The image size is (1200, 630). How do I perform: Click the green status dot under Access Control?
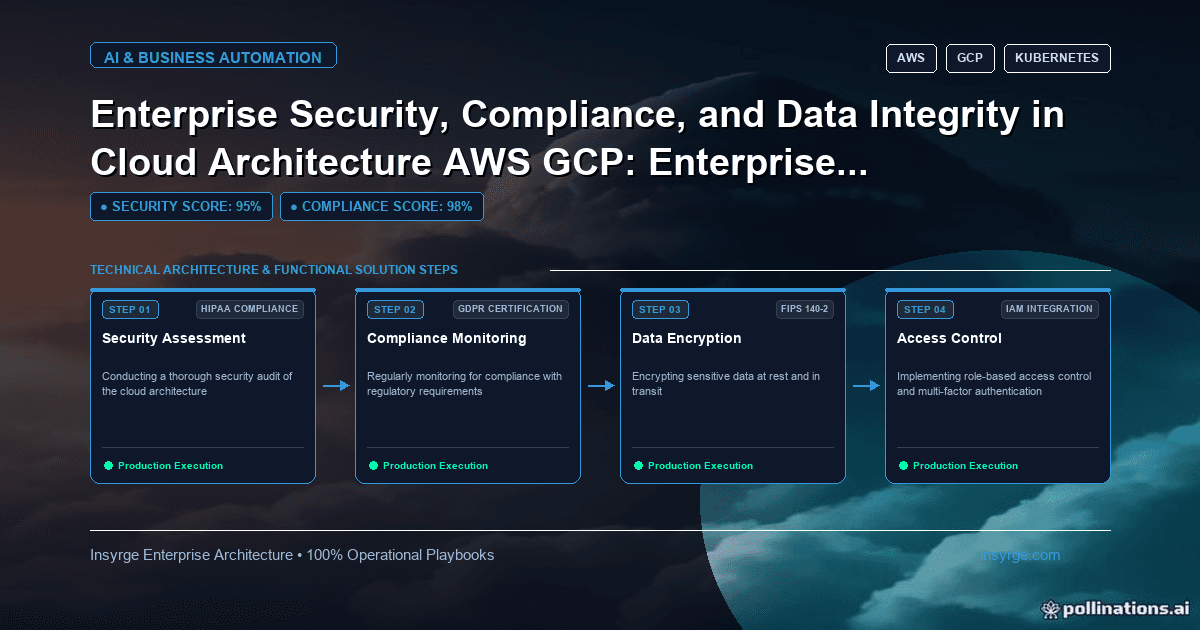(903, 465)
